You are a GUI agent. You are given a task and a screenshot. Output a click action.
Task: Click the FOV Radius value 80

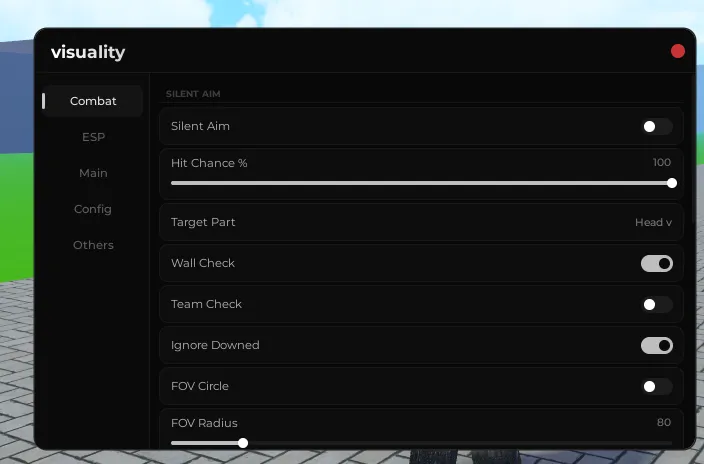[664, 422]
